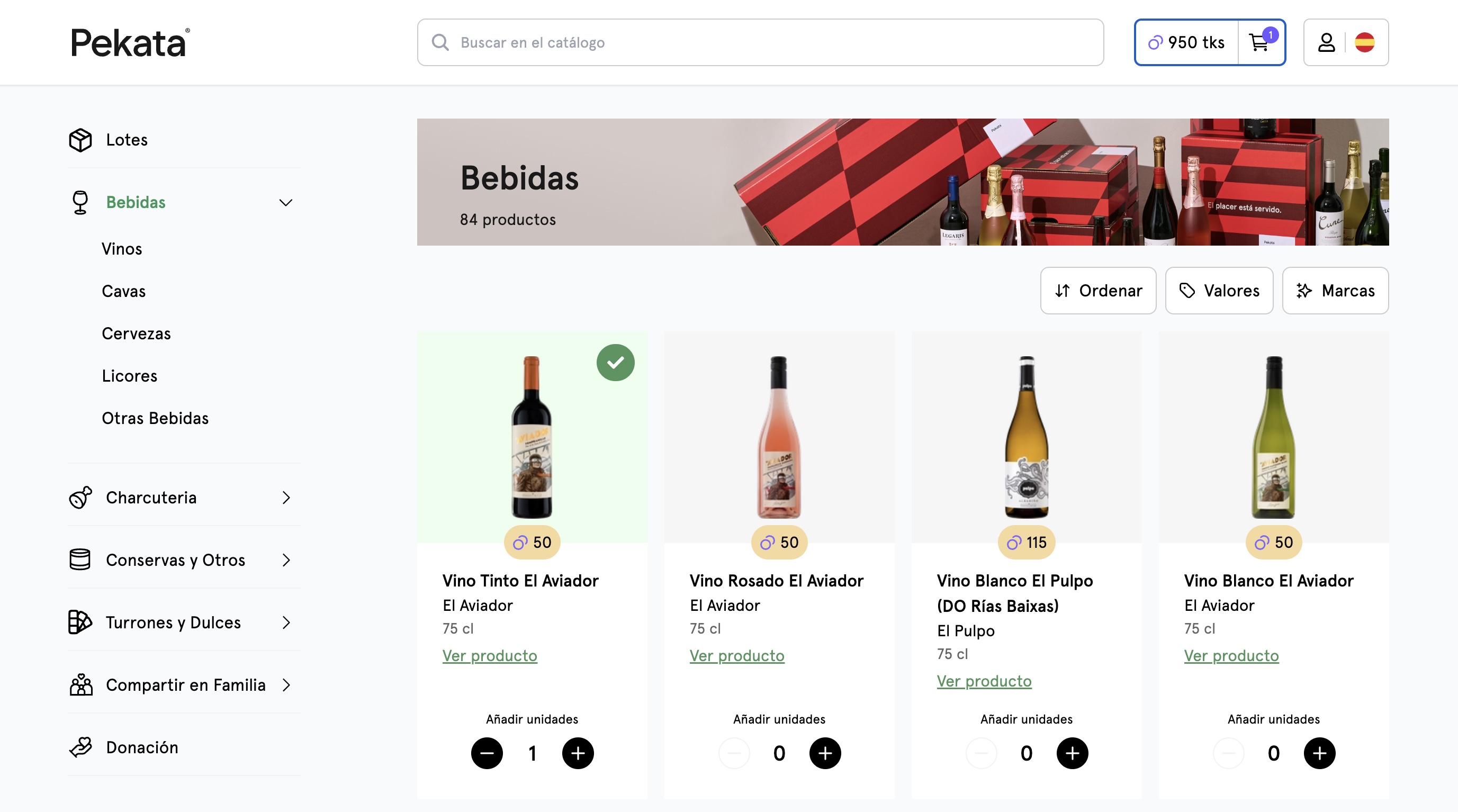Open the Valores filter
1458x812 pixels.
pyautogui.click(x=1218, y=290)
